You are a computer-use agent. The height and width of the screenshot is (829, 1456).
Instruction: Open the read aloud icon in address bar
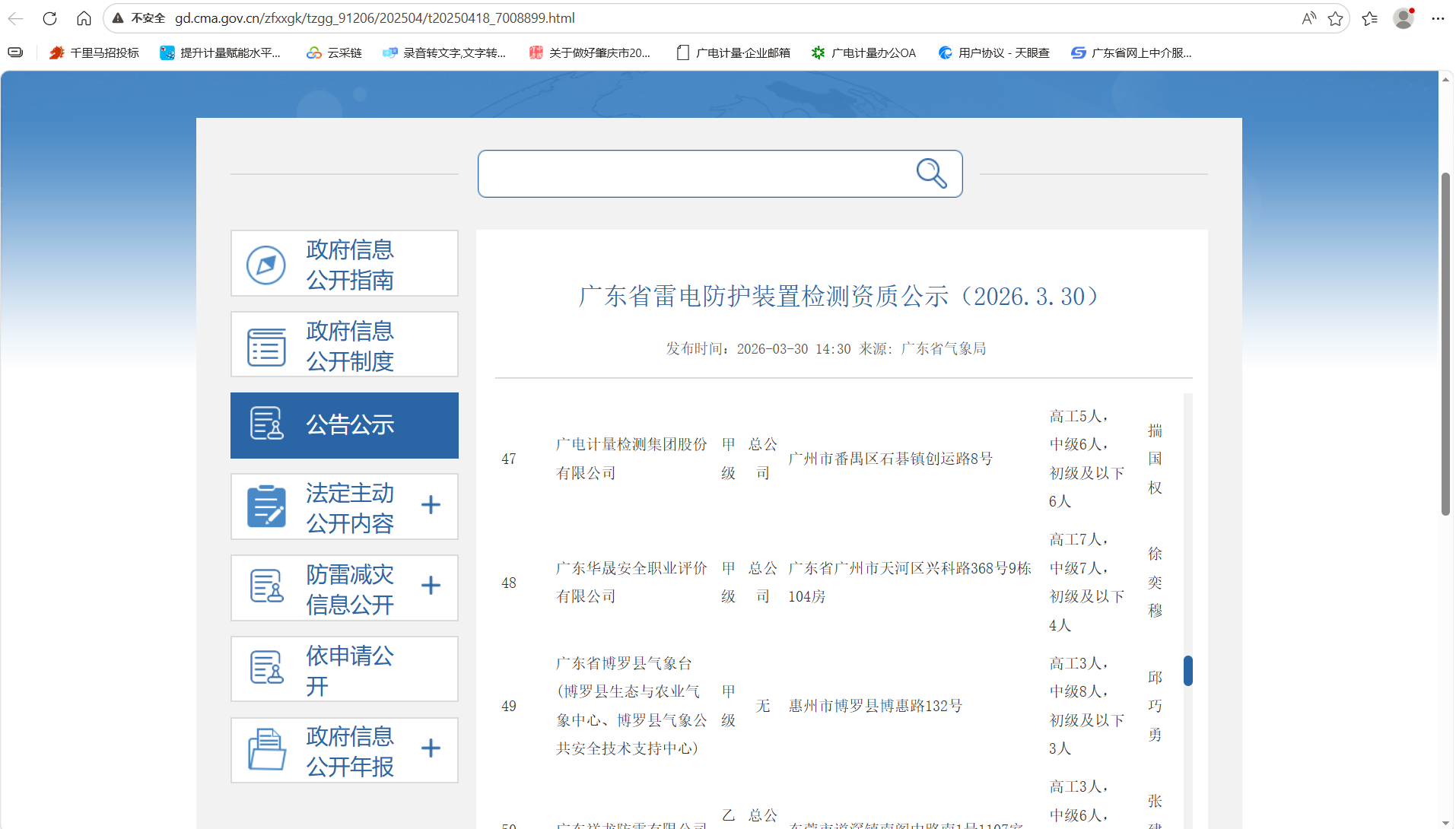1308,18
